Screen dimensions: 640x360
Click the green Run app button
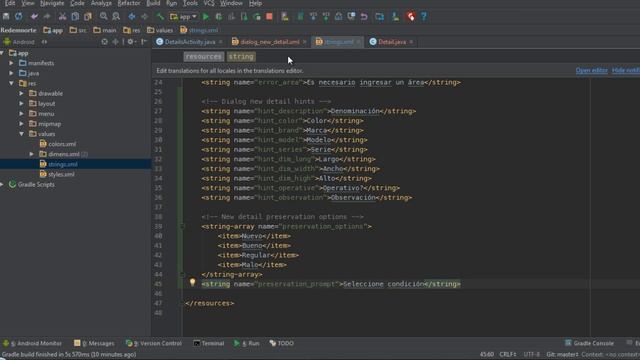206,17
